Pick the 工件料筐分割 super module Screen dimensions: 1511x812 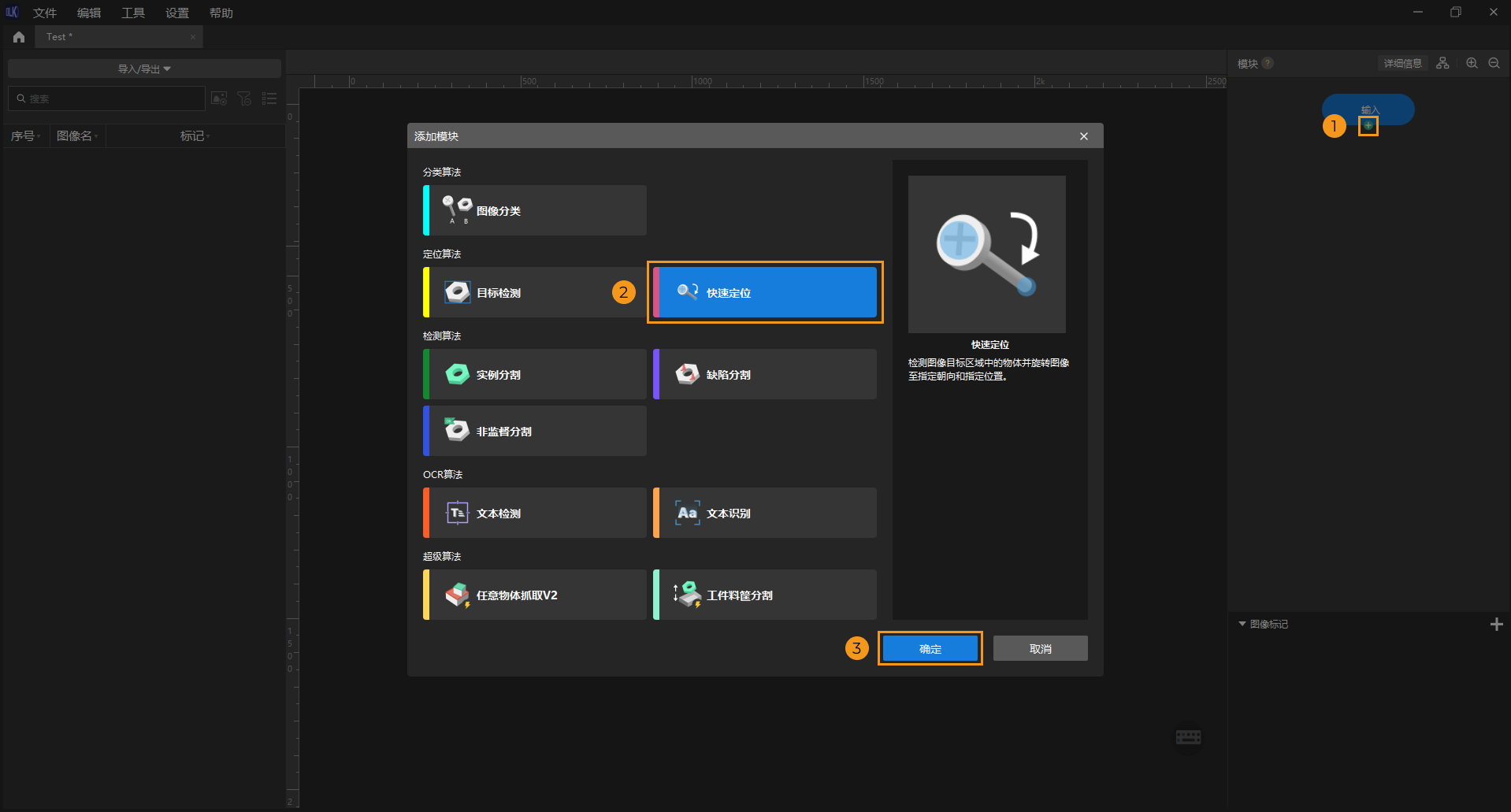coord(765,595)
